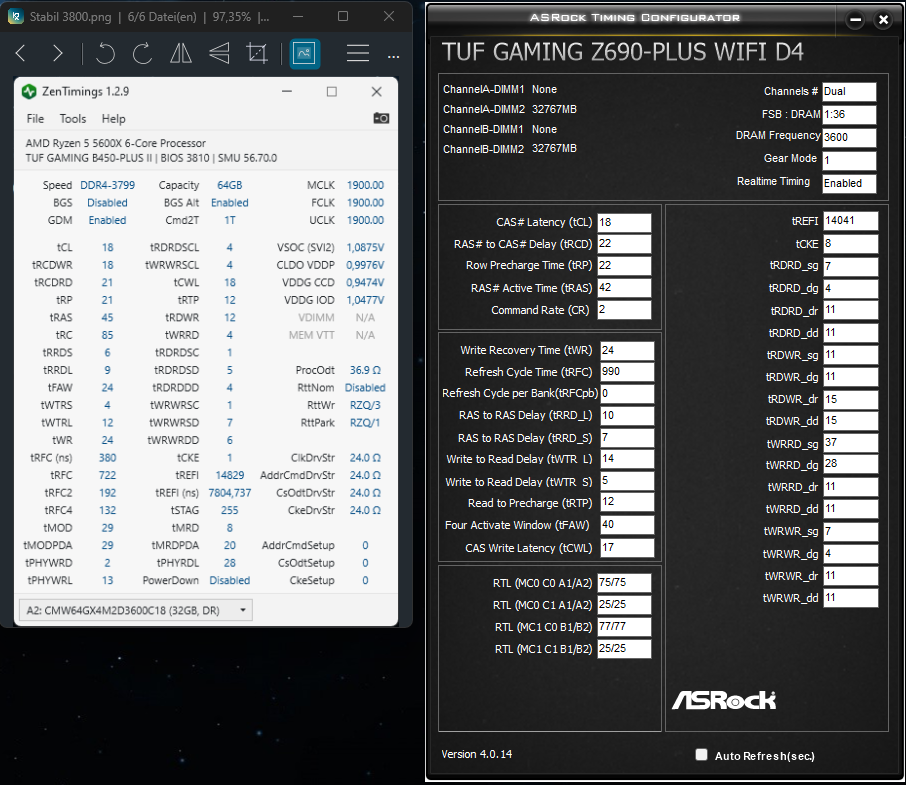Minimize the image viewer window
Screen dimensions: 906x785
click(x=298, y=16)
